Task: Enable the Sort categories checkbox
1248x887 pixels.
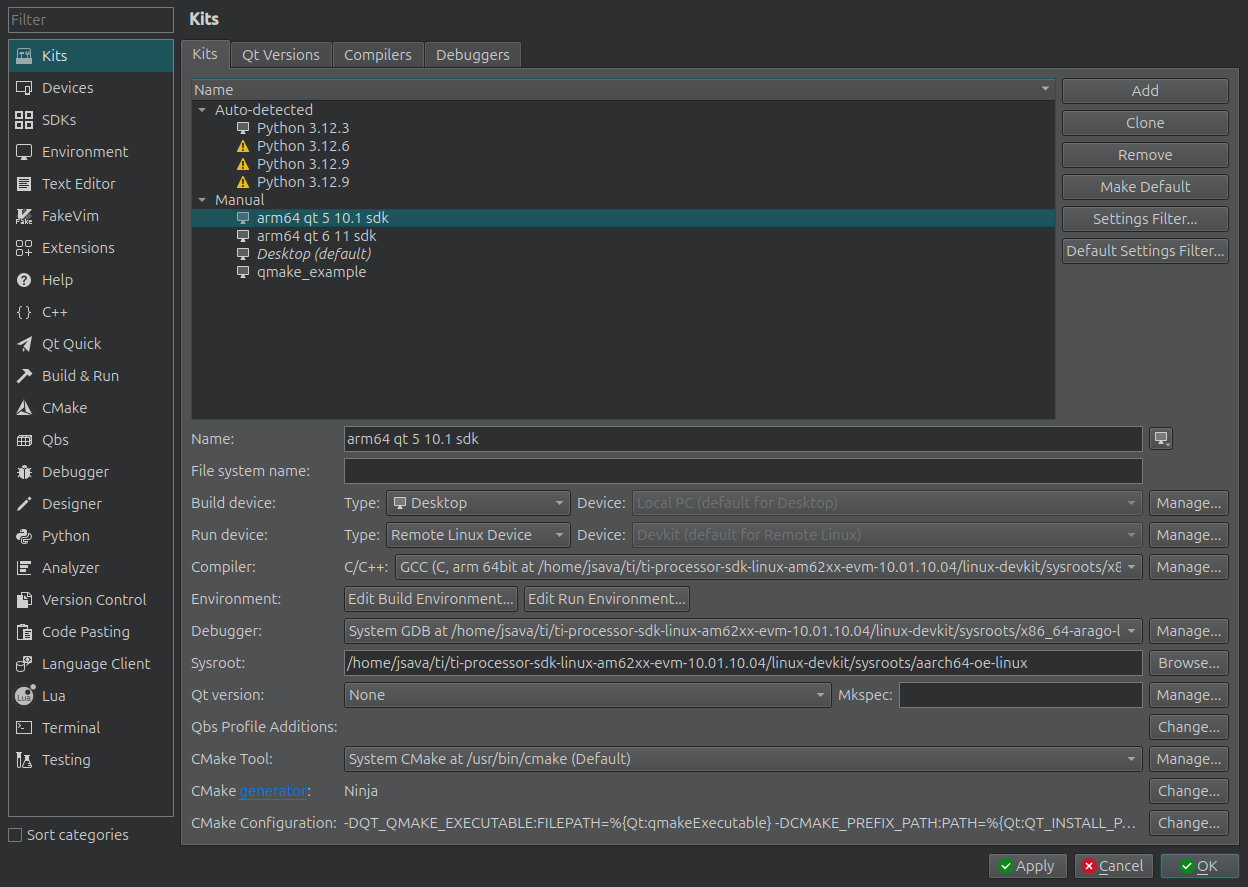Action: [15, 835]
